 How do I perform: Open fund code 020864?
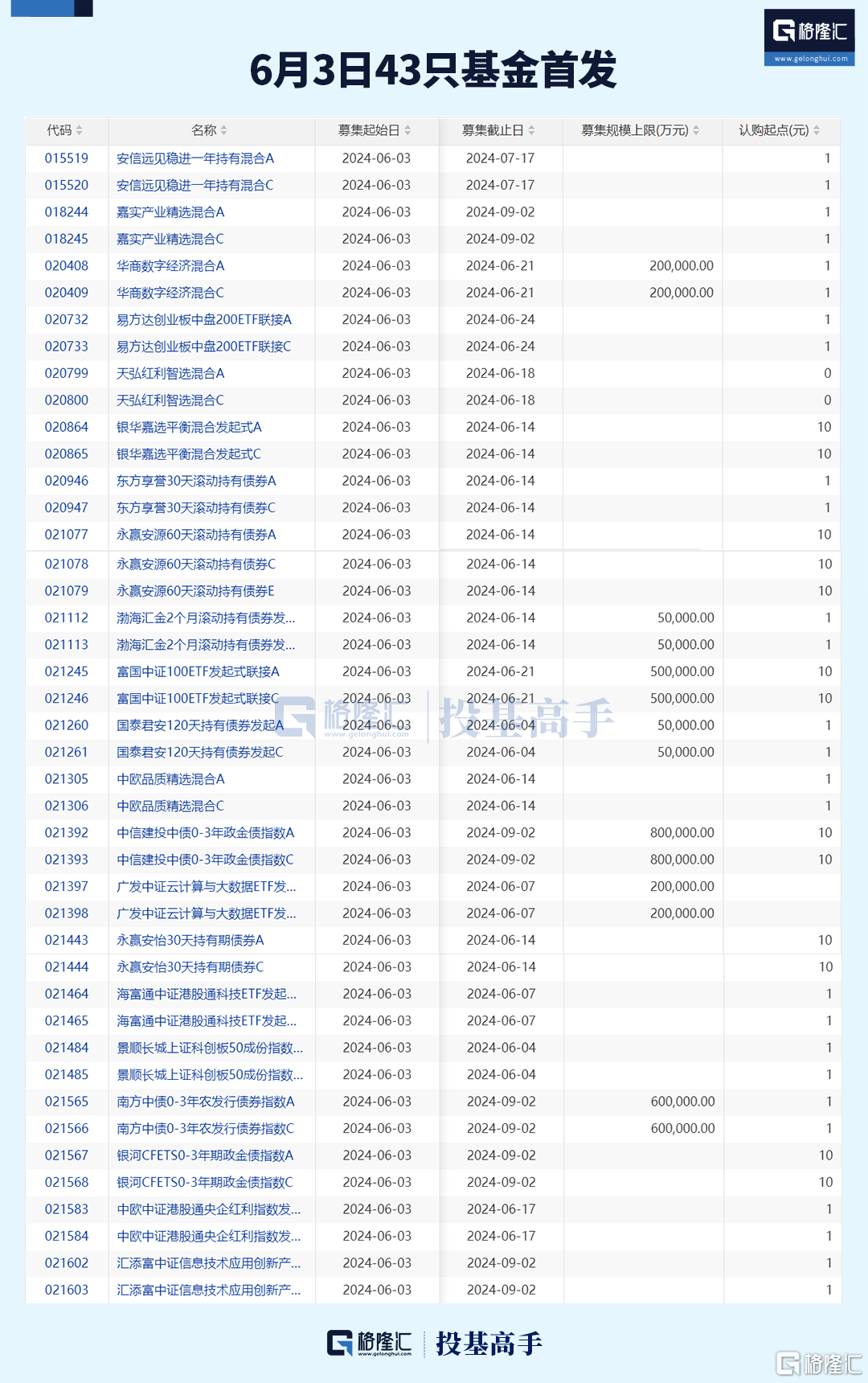[67, 427]
